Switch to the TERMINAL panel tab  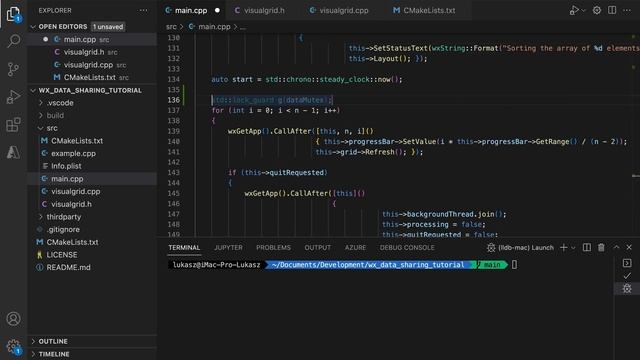[x=184, y=247]
